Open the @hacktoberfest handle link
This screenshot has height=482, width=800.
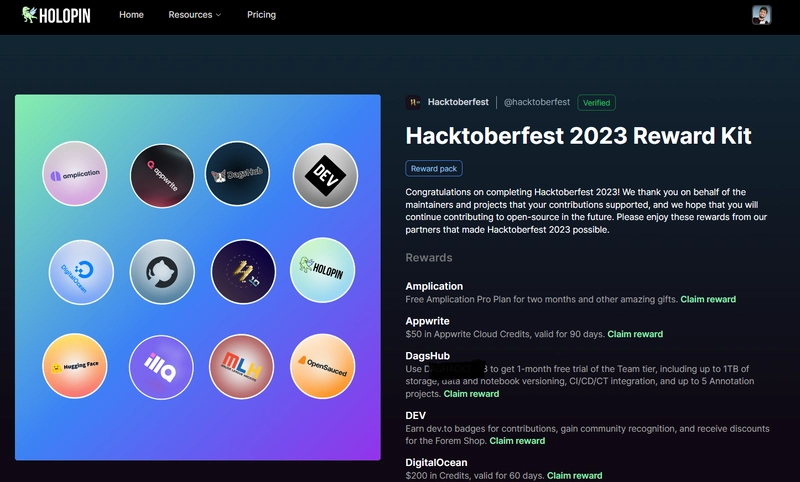tap(537, 102)
